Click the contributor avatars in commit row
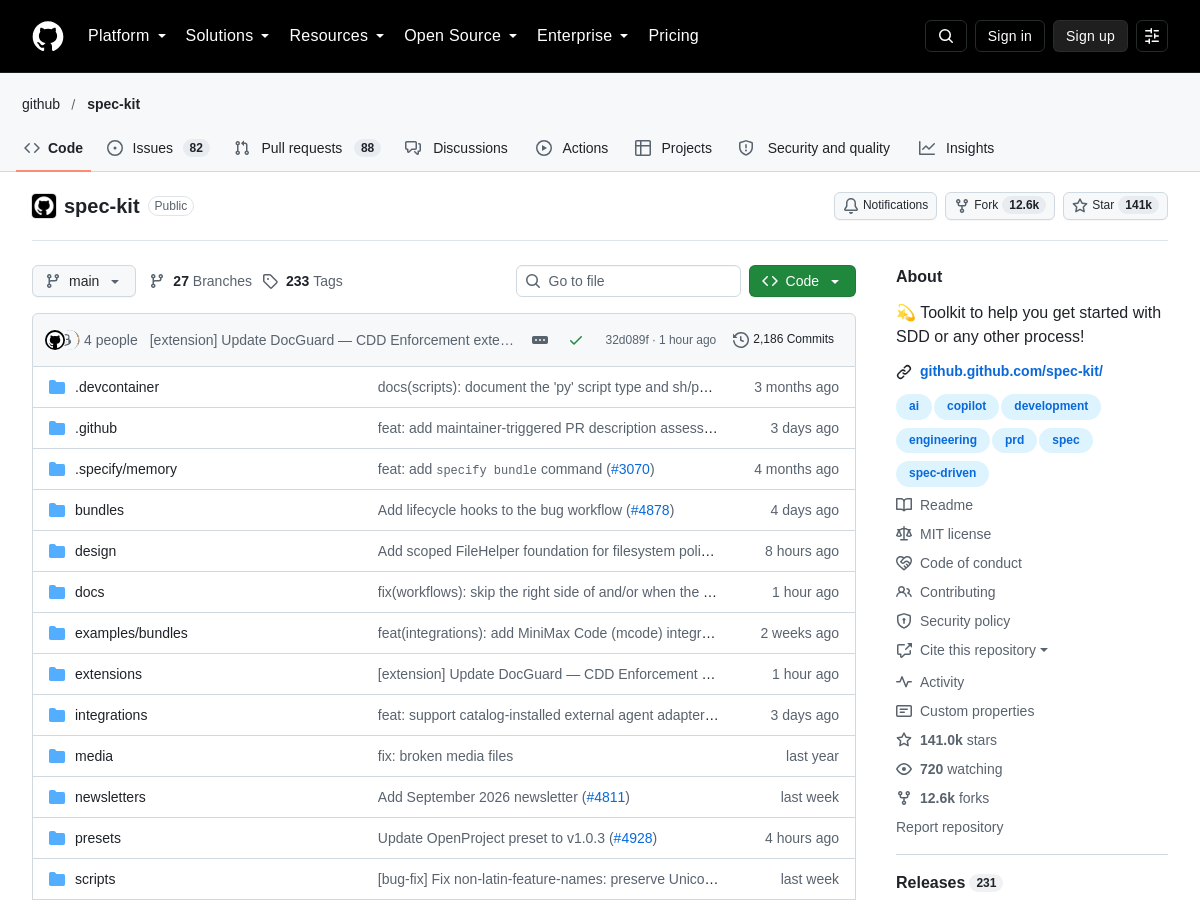The height and width of the screenshot is (900, 1200). pyautogui.click(x=61, y=340)
